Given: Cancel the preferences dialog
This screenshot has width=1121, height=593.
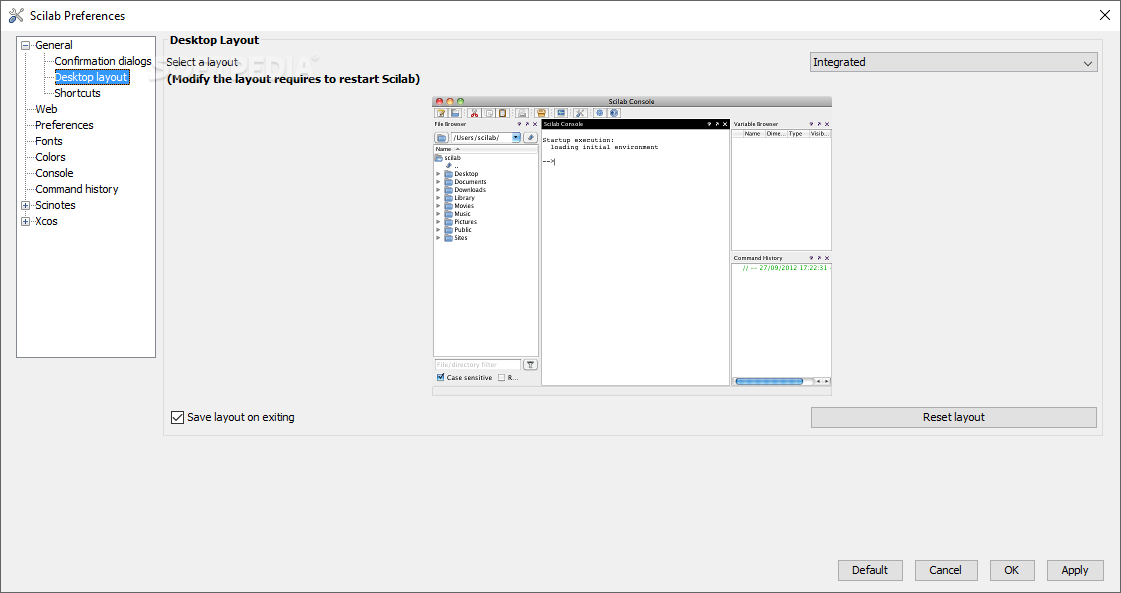Looking at the screenshot, I should pyautogui.click(x=945, y=570).
